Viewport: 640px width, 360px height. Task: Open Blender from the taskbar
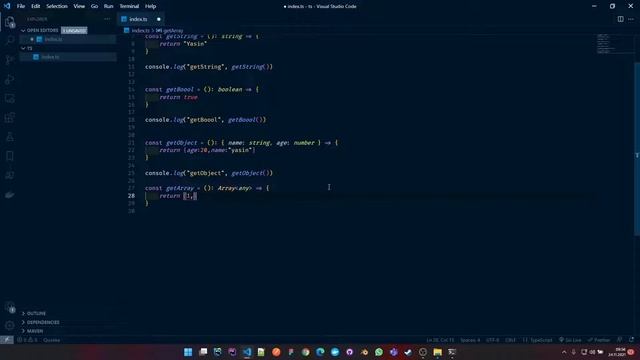point(364,352)
